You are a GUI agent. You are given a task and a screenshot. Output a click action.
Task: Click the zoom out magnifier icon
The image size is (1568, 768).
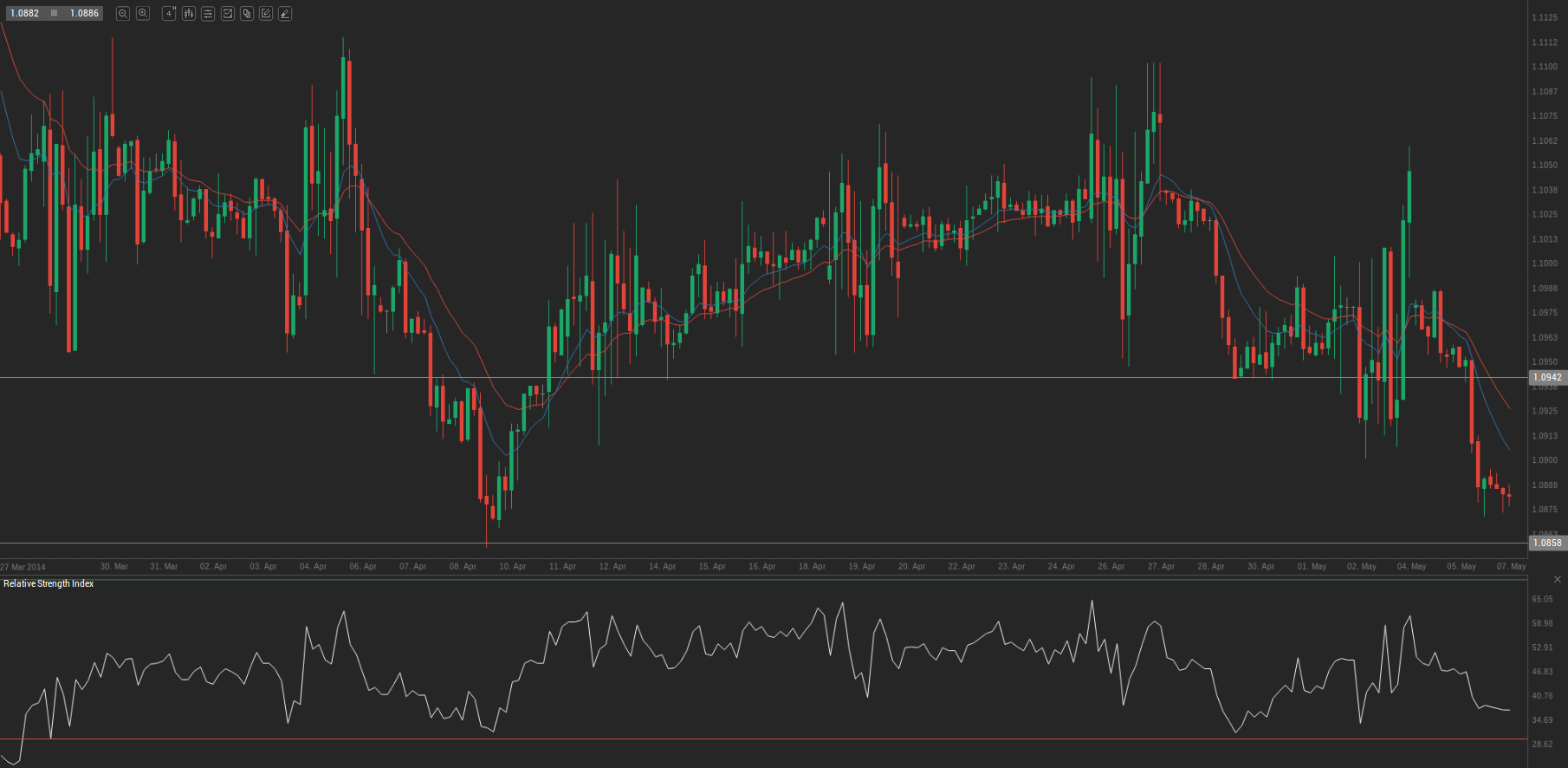[x=123, y=13]
